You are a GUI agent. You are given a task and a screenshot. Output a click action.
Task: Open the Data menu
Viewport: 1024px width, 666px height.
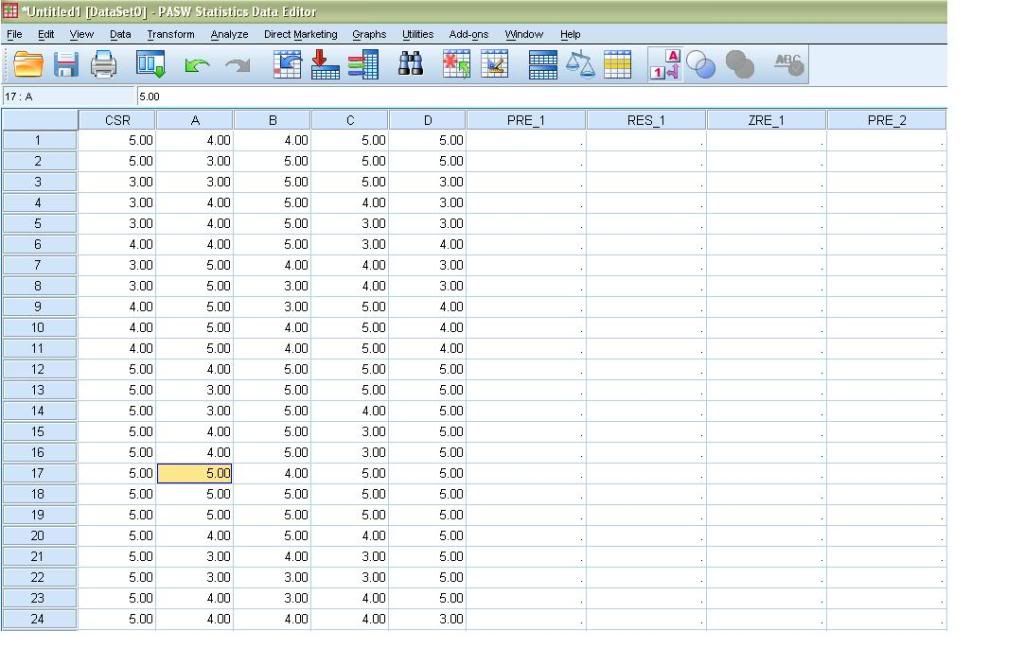tap(120, 35)
